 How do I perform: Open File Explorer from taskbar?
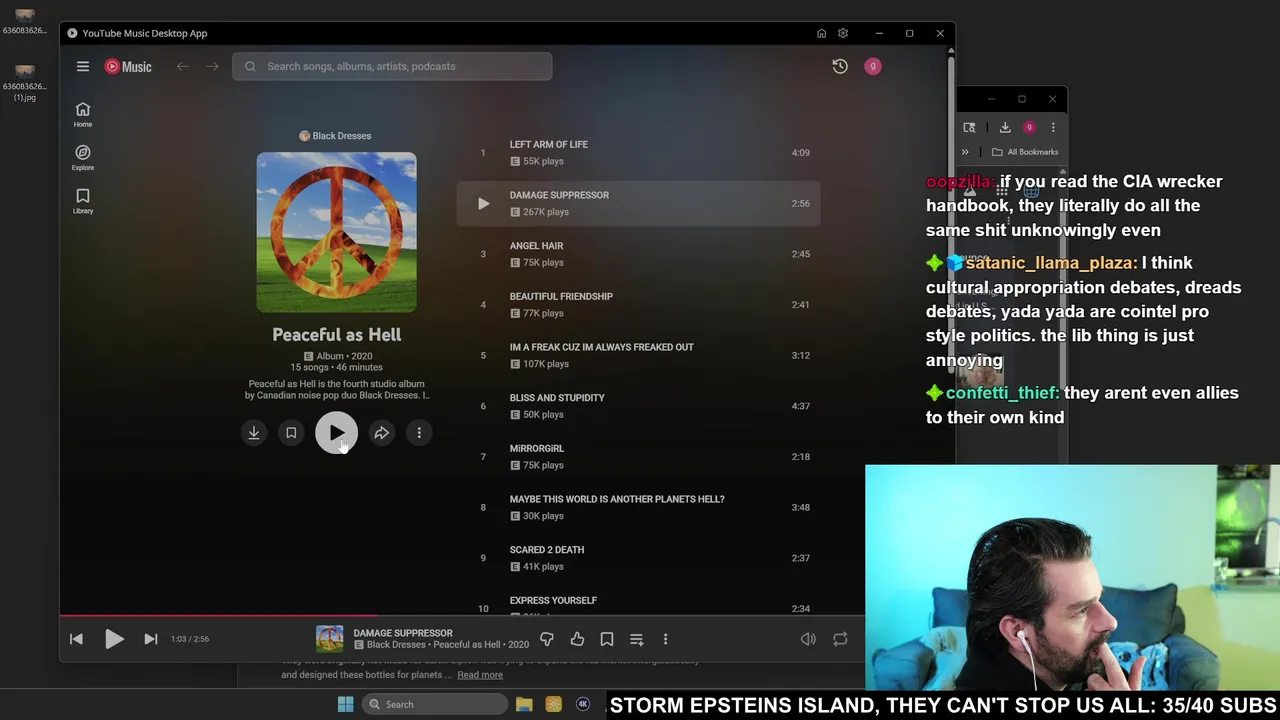(524, 704)
